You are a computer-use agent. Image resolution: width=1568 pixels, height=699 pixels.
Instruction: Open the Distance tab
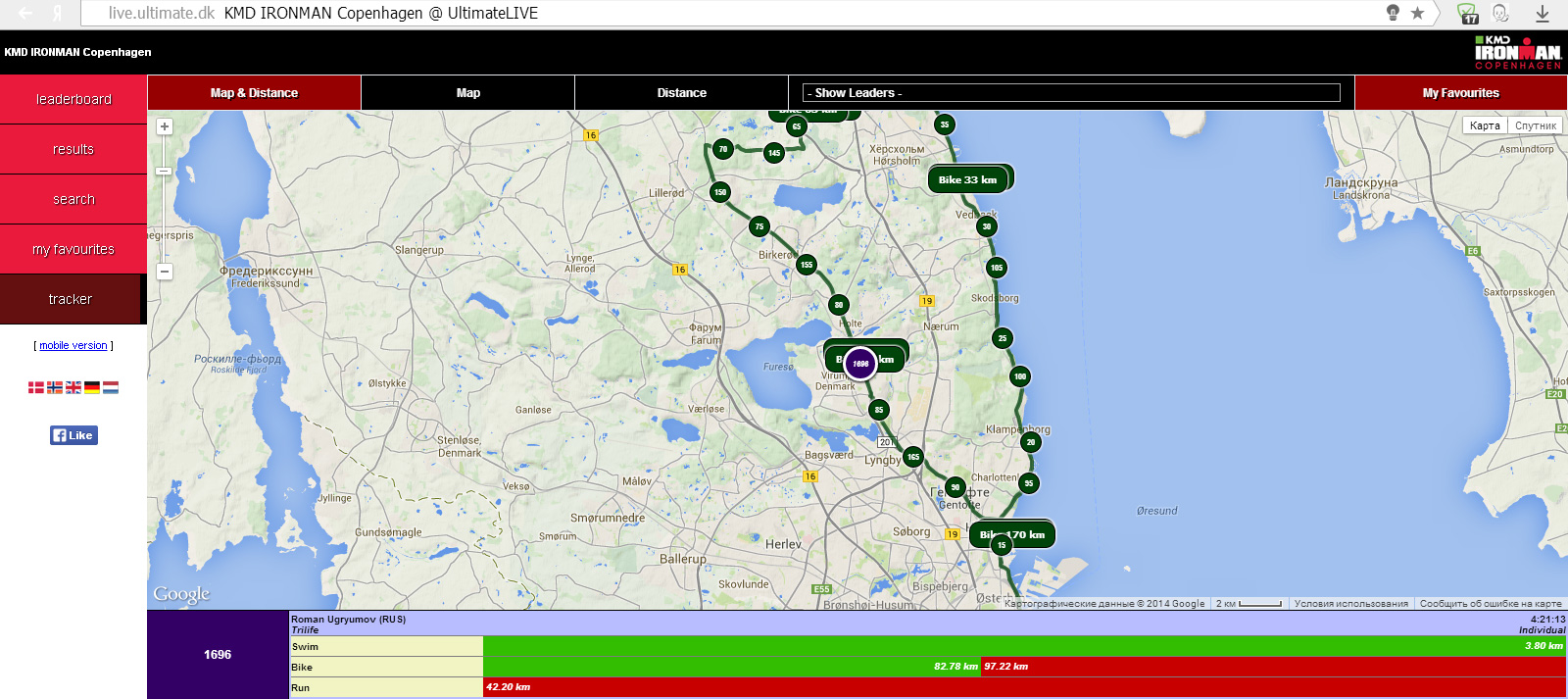tap(681, 93)
